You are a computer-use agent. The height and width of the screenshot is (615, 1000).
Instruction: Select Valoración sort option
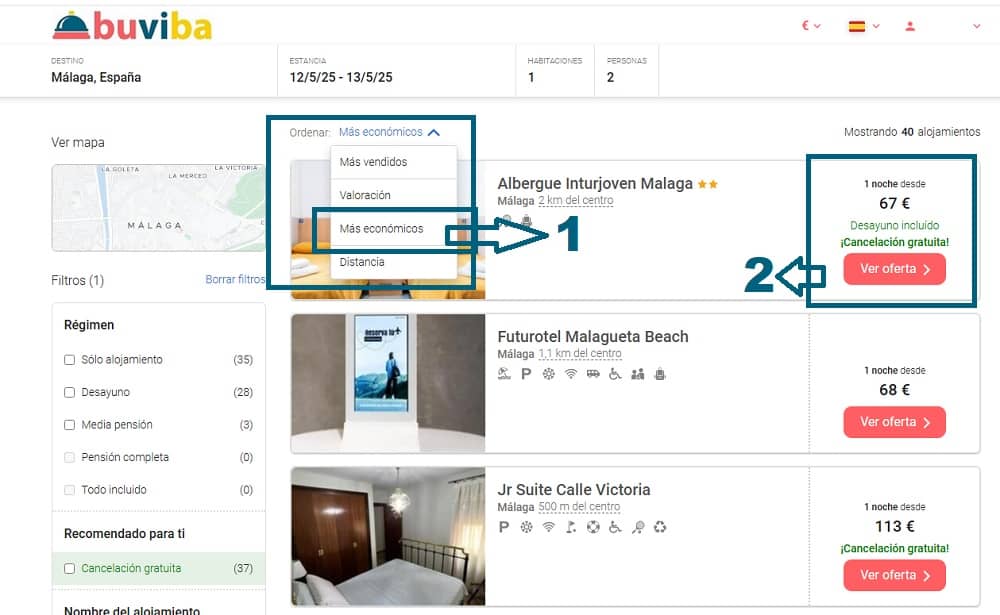point(393,195)
